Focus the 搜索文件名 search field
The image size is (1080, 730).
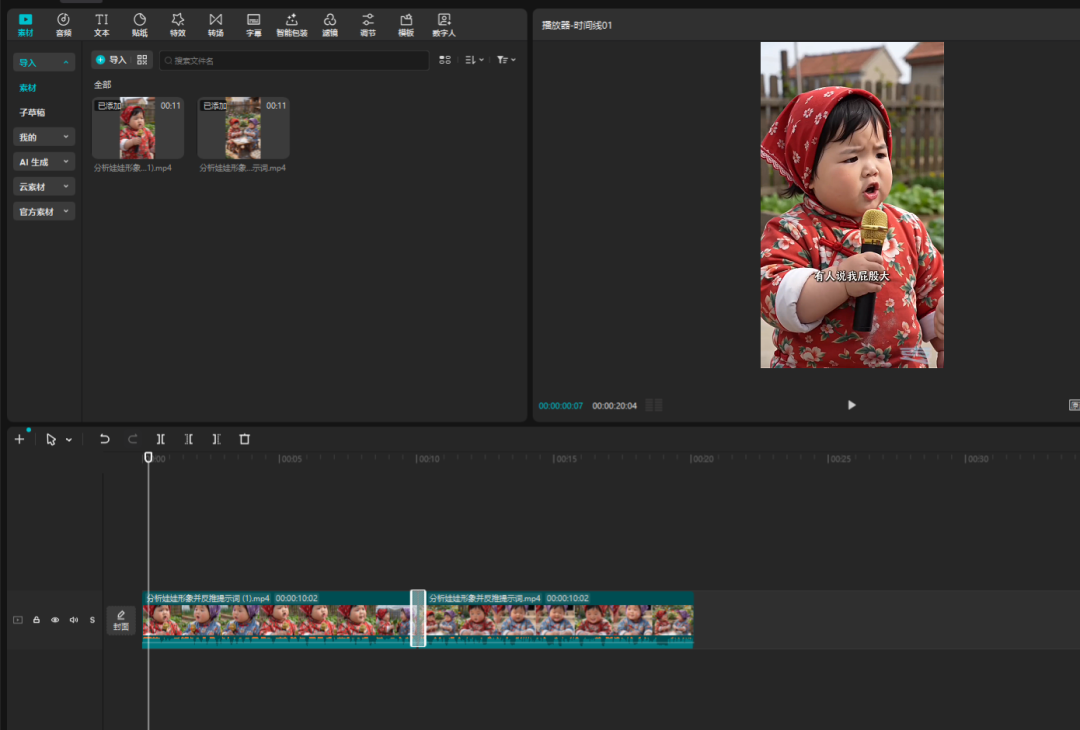294,61
